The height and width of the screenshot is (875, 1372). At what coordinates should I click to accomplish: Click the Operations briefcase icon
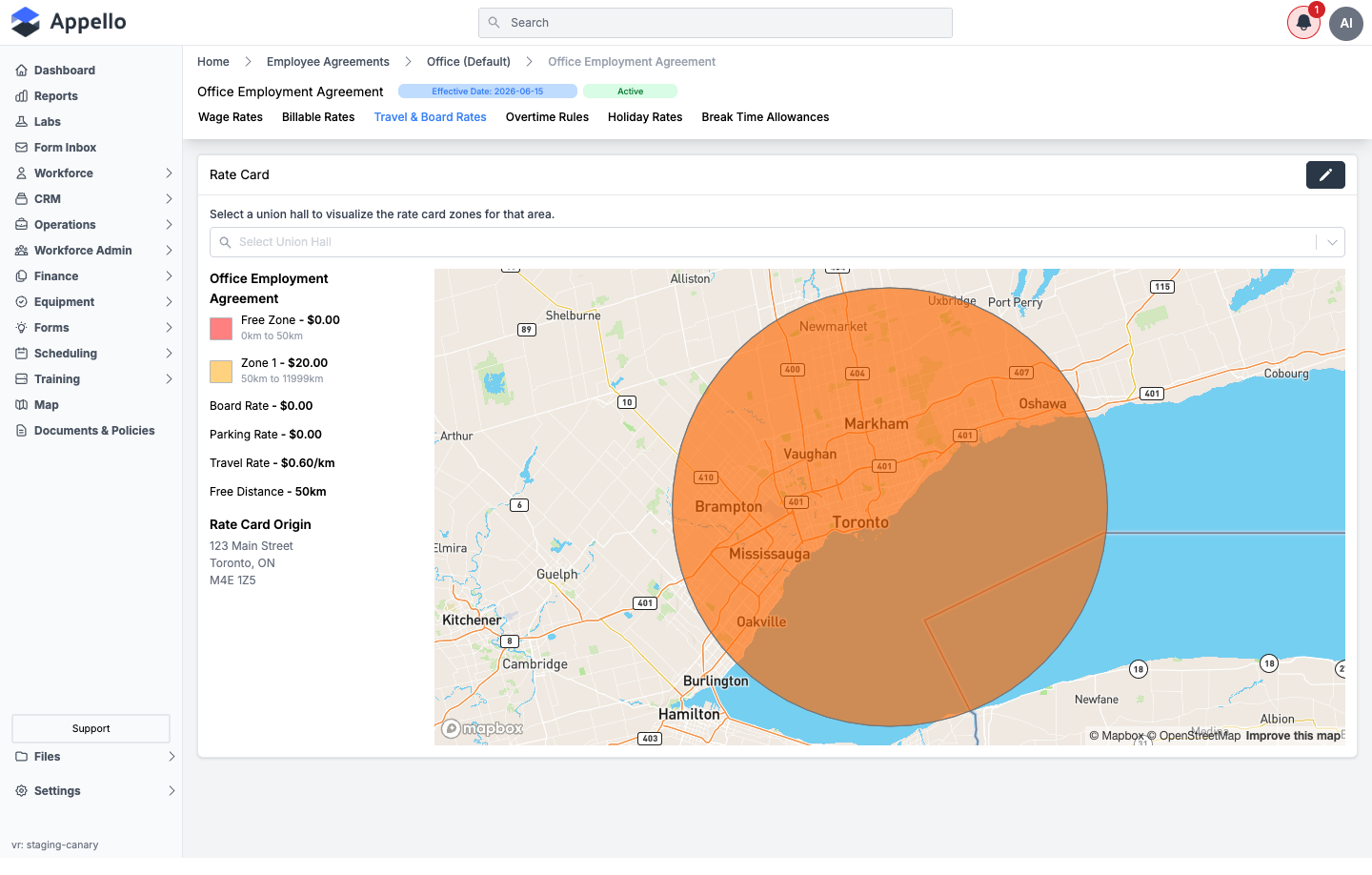21,225
